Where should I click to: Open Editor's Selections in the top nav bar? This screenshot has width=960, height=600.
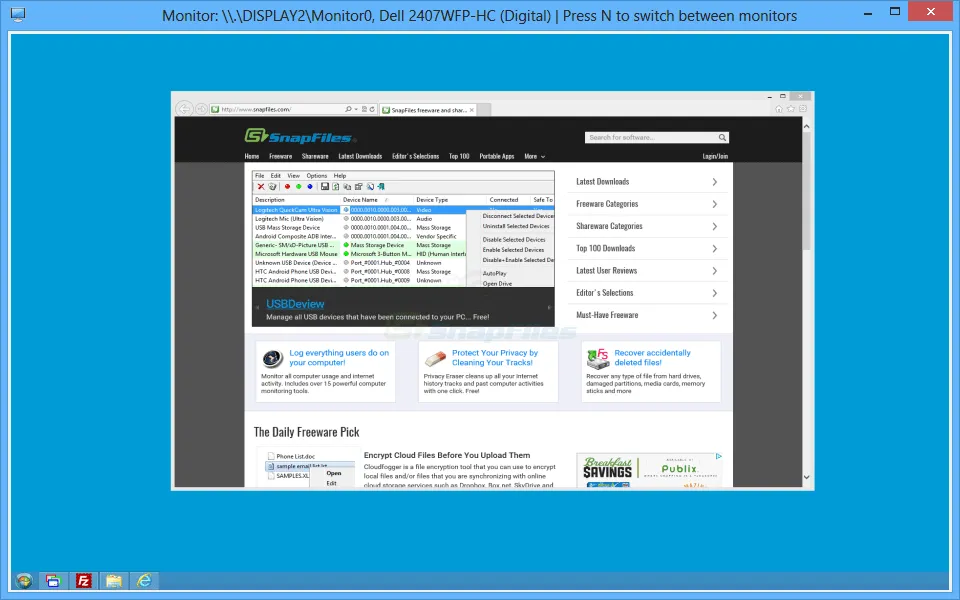415,156
